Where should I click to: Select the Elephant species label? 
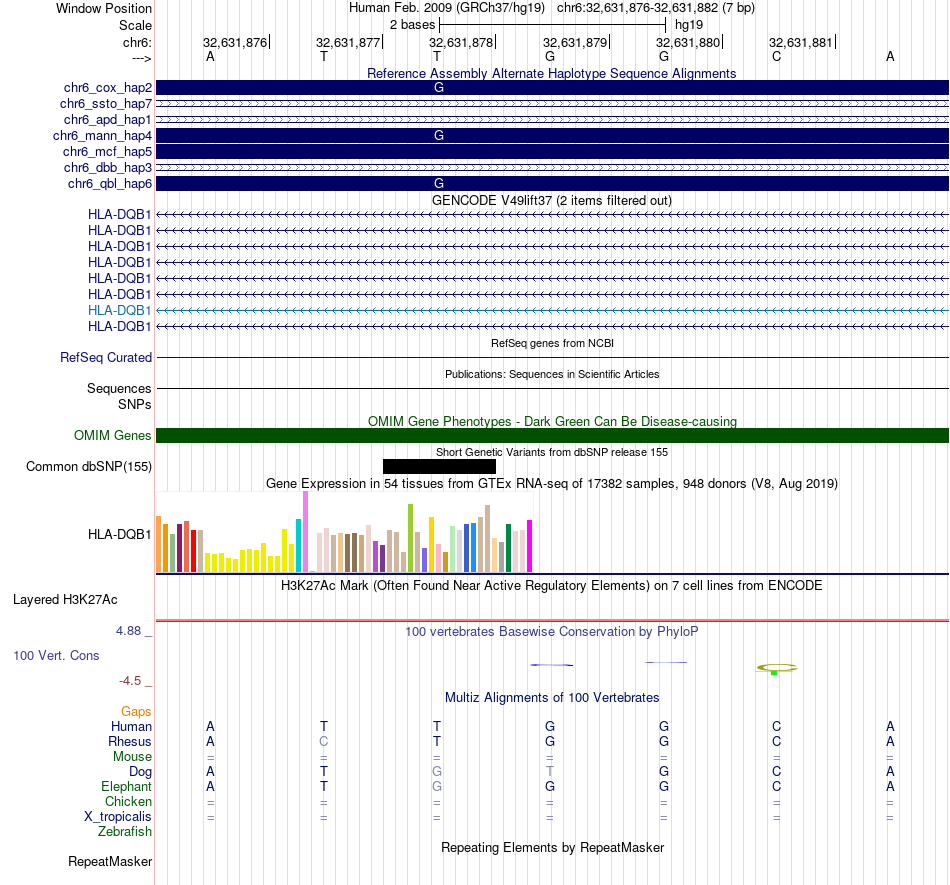(x=126, y=786)
